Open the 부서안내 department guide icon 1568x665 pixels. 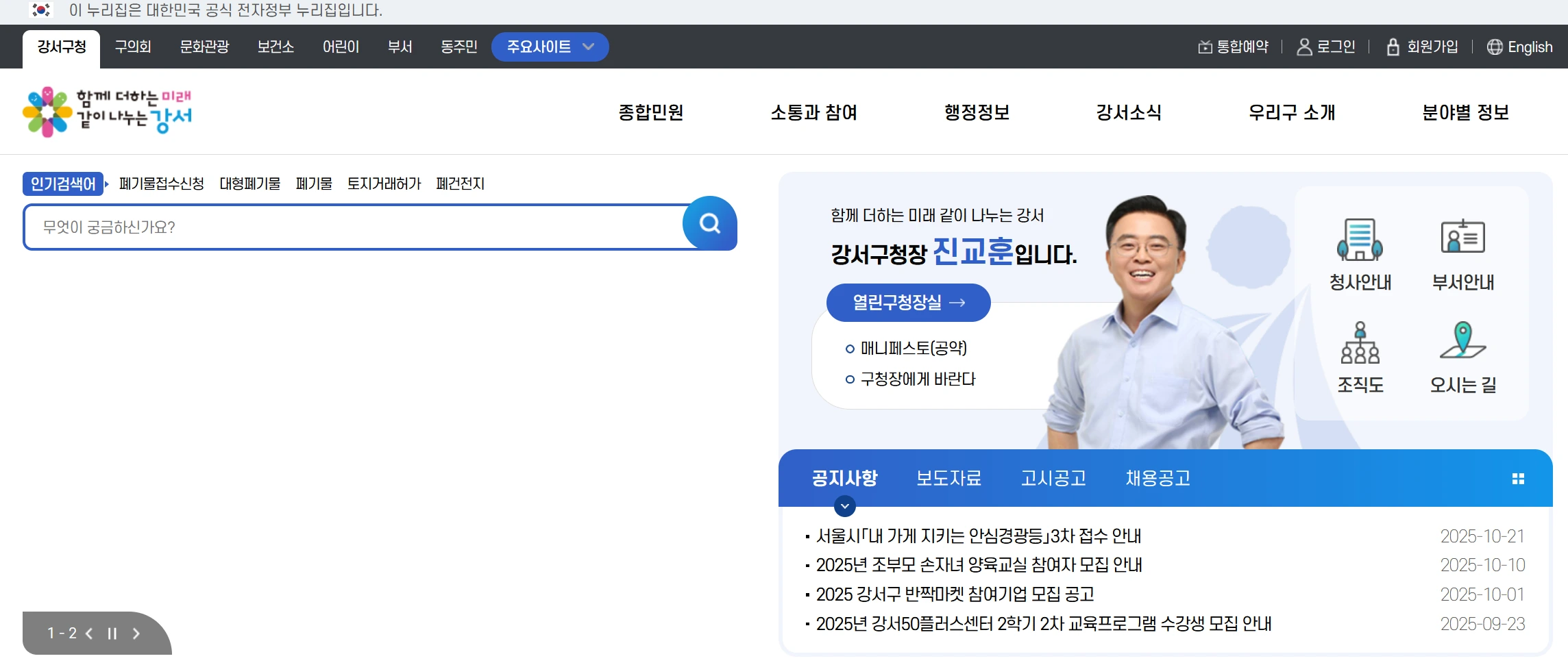coord(1462,253)
